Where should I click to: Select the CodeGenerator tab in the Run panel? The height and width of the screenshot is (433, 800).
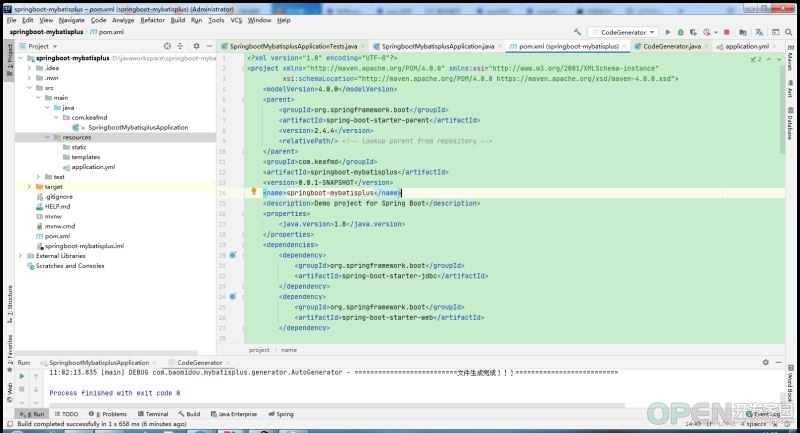click(199, 363)
